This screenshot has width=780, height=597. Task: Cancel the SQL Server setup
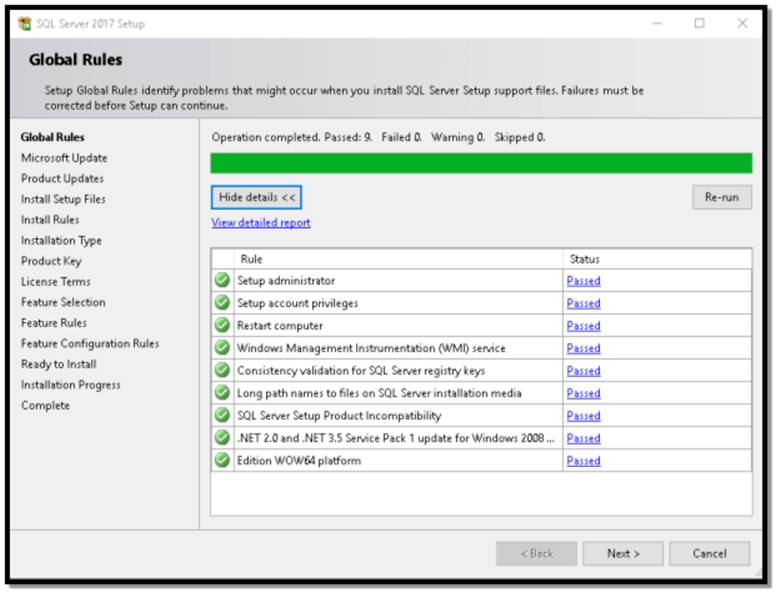(709, 554)
